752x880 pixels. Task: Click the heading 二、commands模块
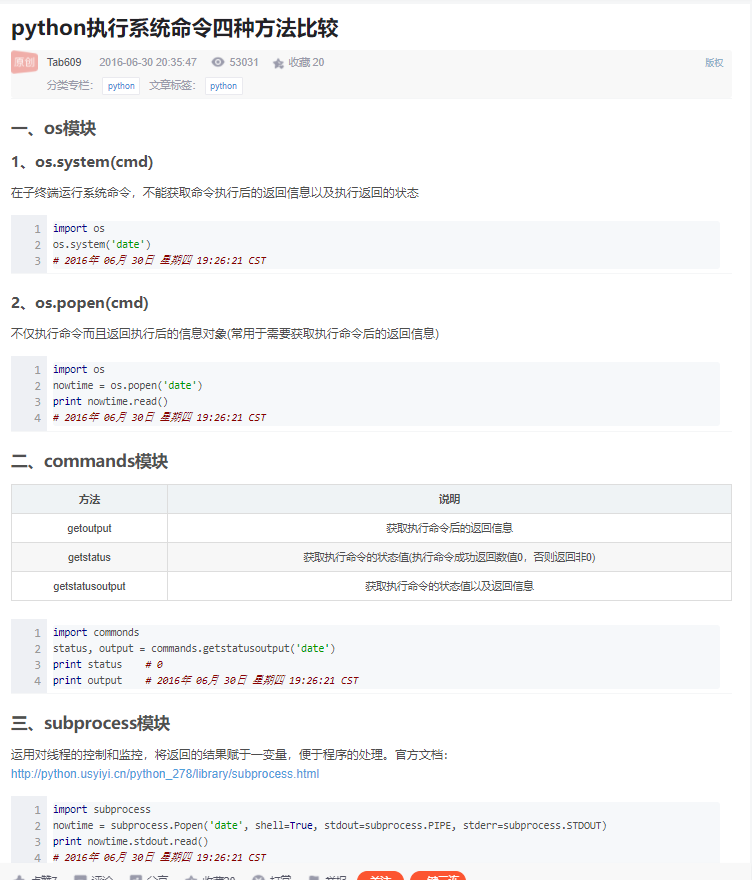pos(90,461)
